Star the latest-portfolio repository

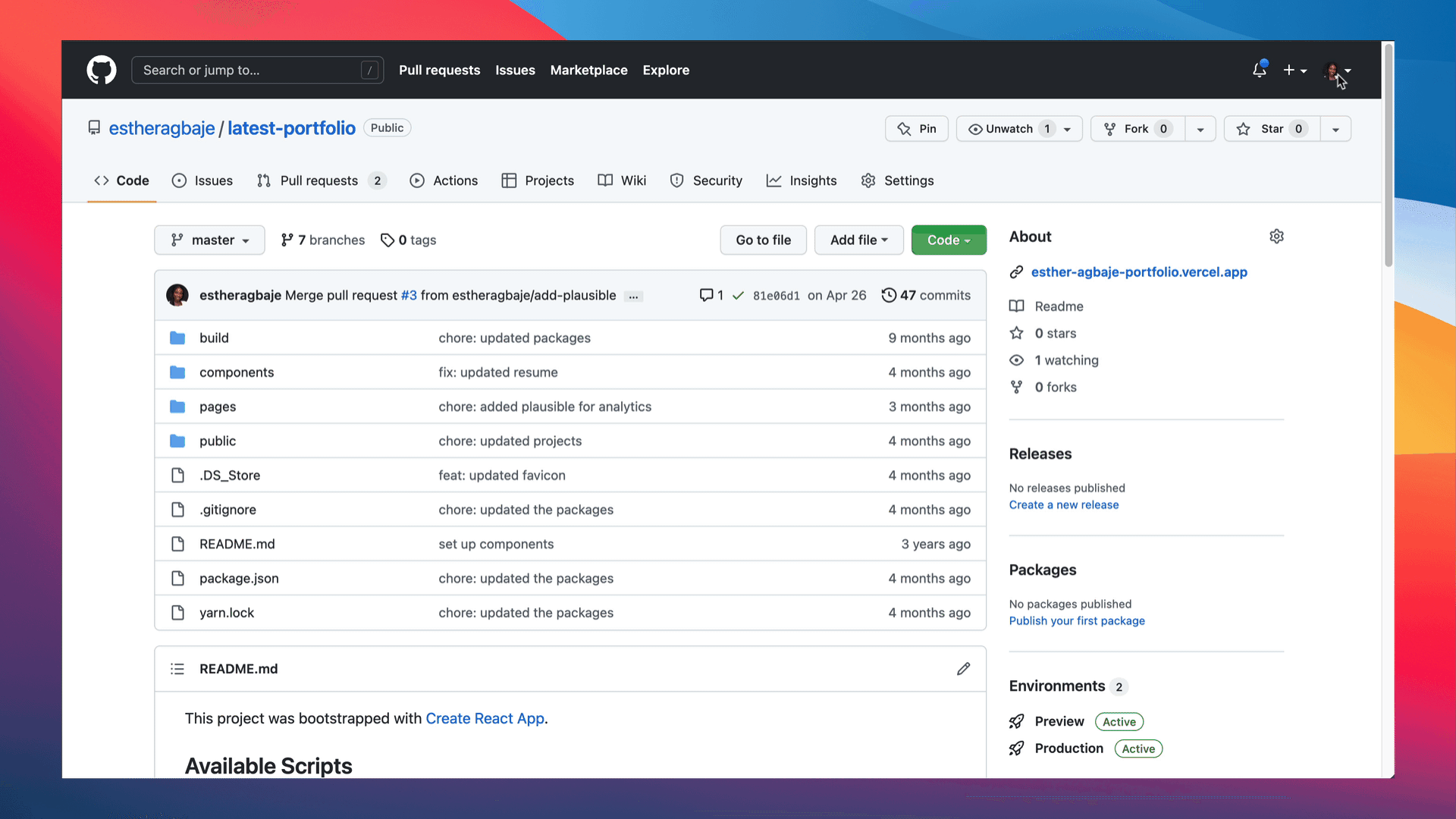(1272, 129)
